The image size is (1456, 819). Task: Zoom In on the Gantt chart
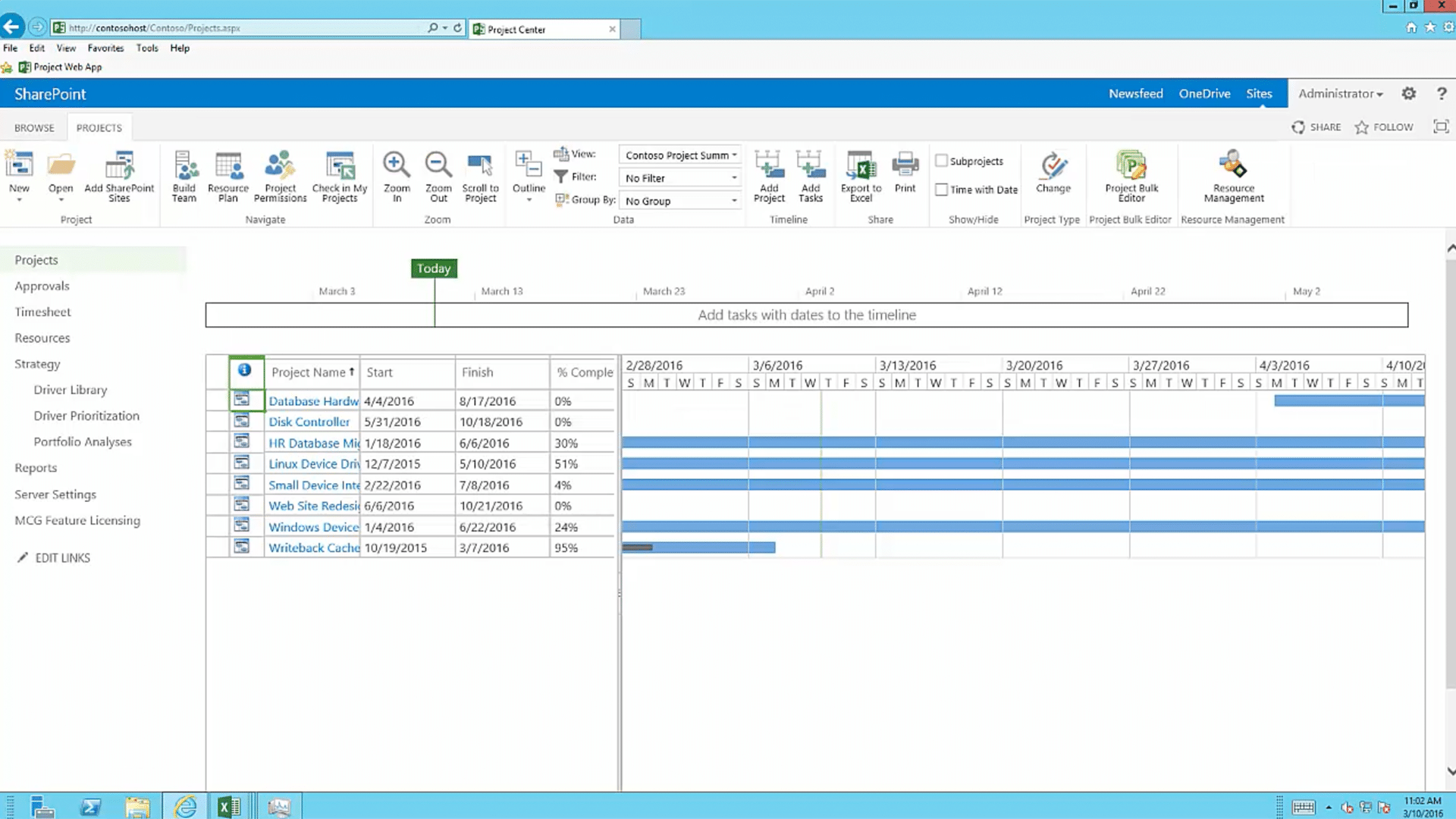pos(397,177)
